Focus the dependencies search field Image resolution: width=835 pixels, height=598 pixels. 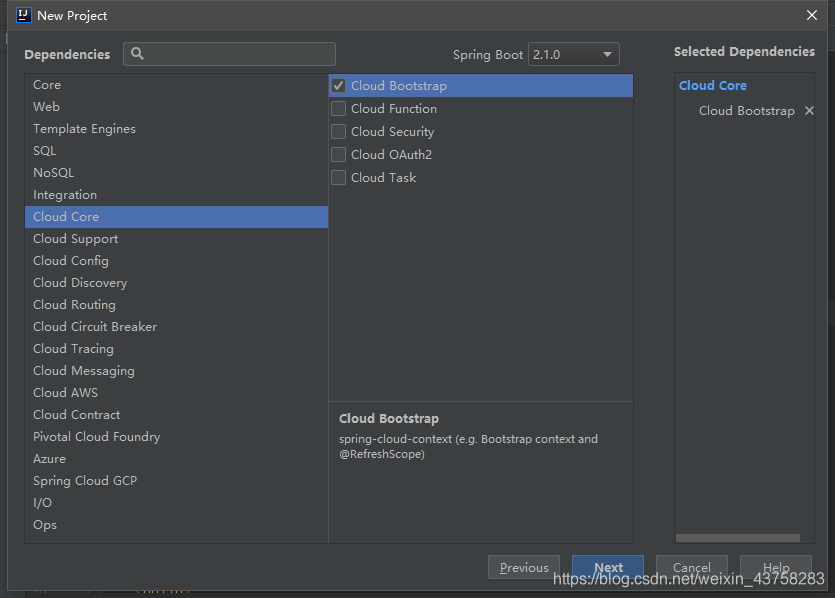[230, 54]
